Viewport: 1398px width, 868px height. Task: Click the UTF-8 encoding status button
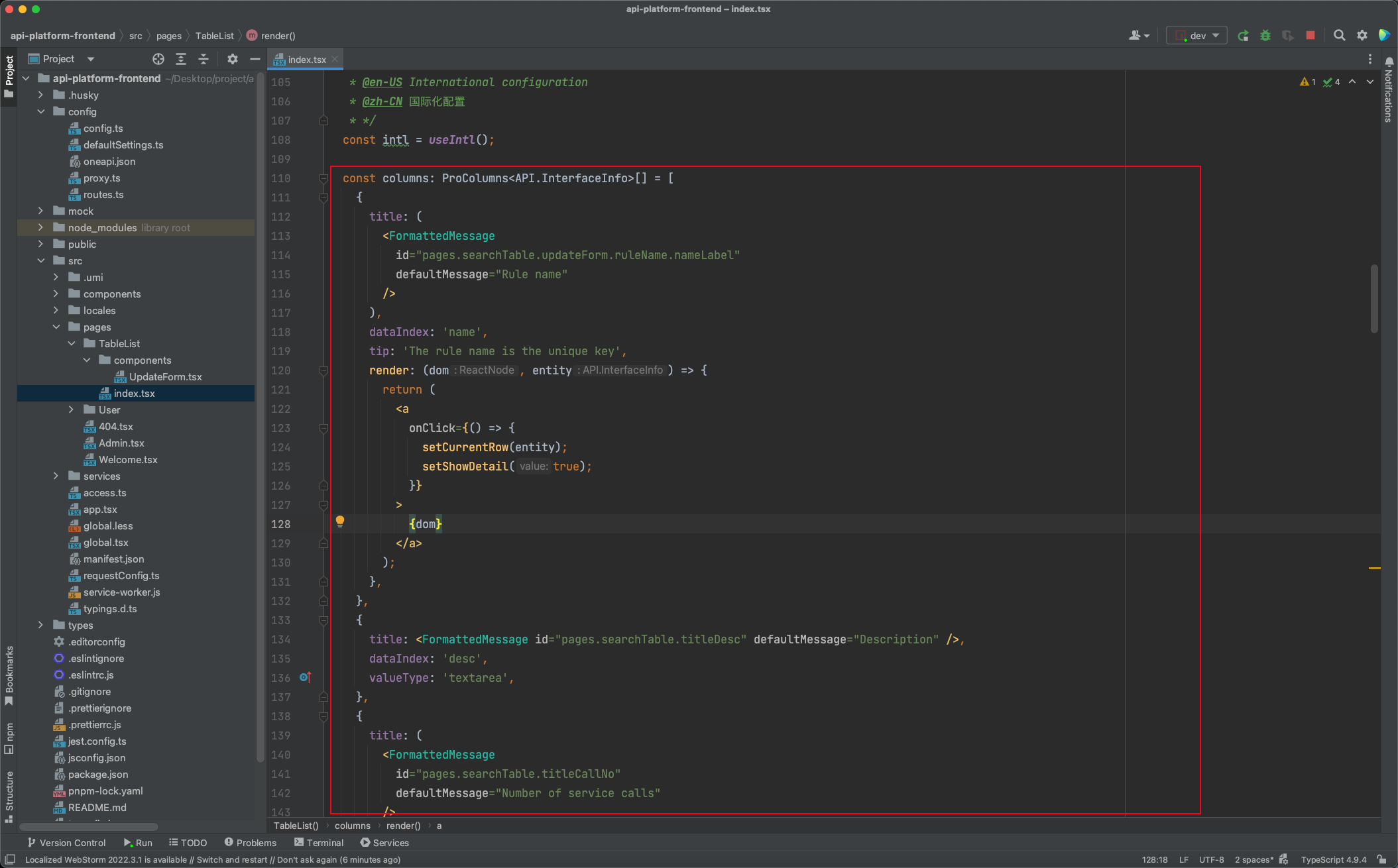coord(1211,859)
